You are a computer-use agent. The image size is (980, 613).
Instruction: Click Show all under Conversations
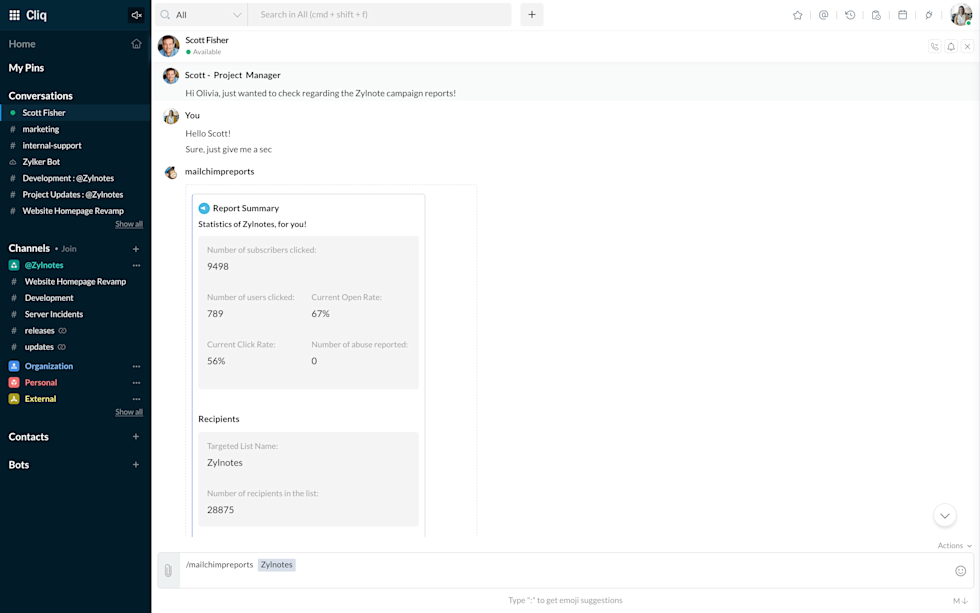click(x=128, y=224)
